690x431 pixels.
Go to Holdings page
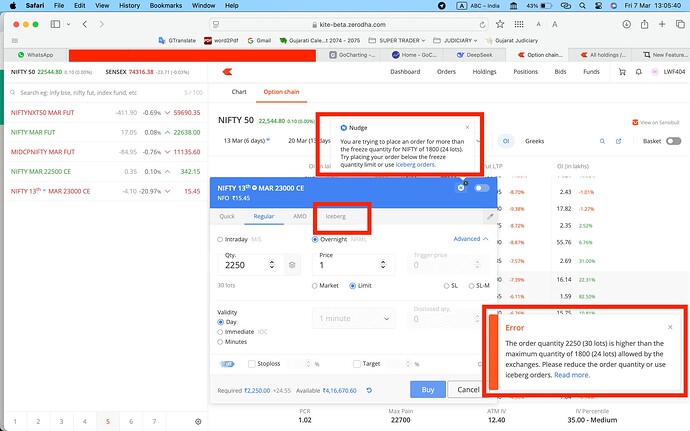484,72
